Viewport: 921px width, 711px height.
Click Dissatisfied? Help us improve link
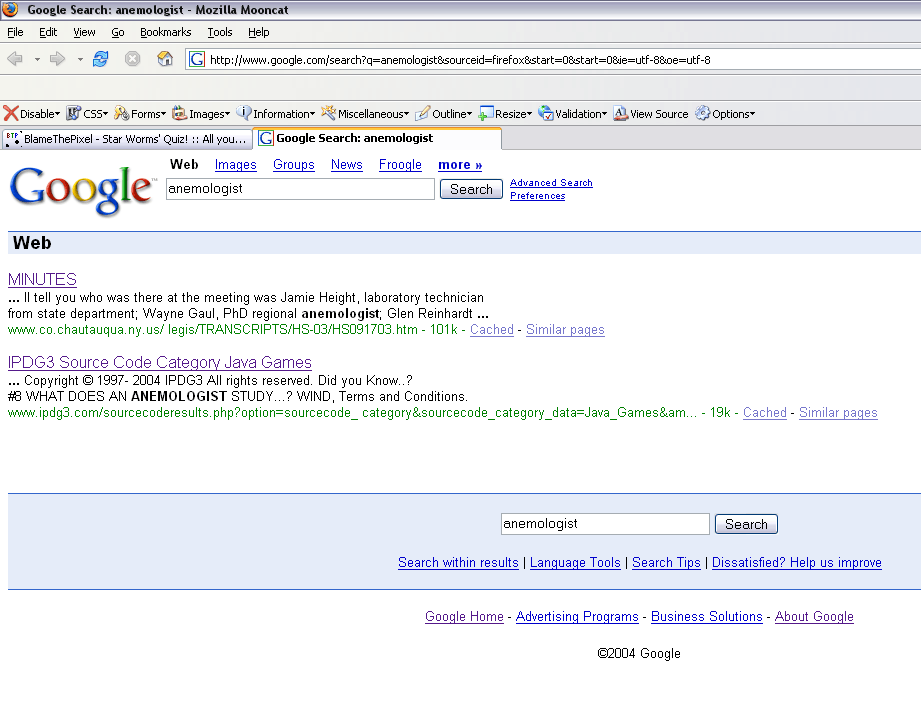796,562
